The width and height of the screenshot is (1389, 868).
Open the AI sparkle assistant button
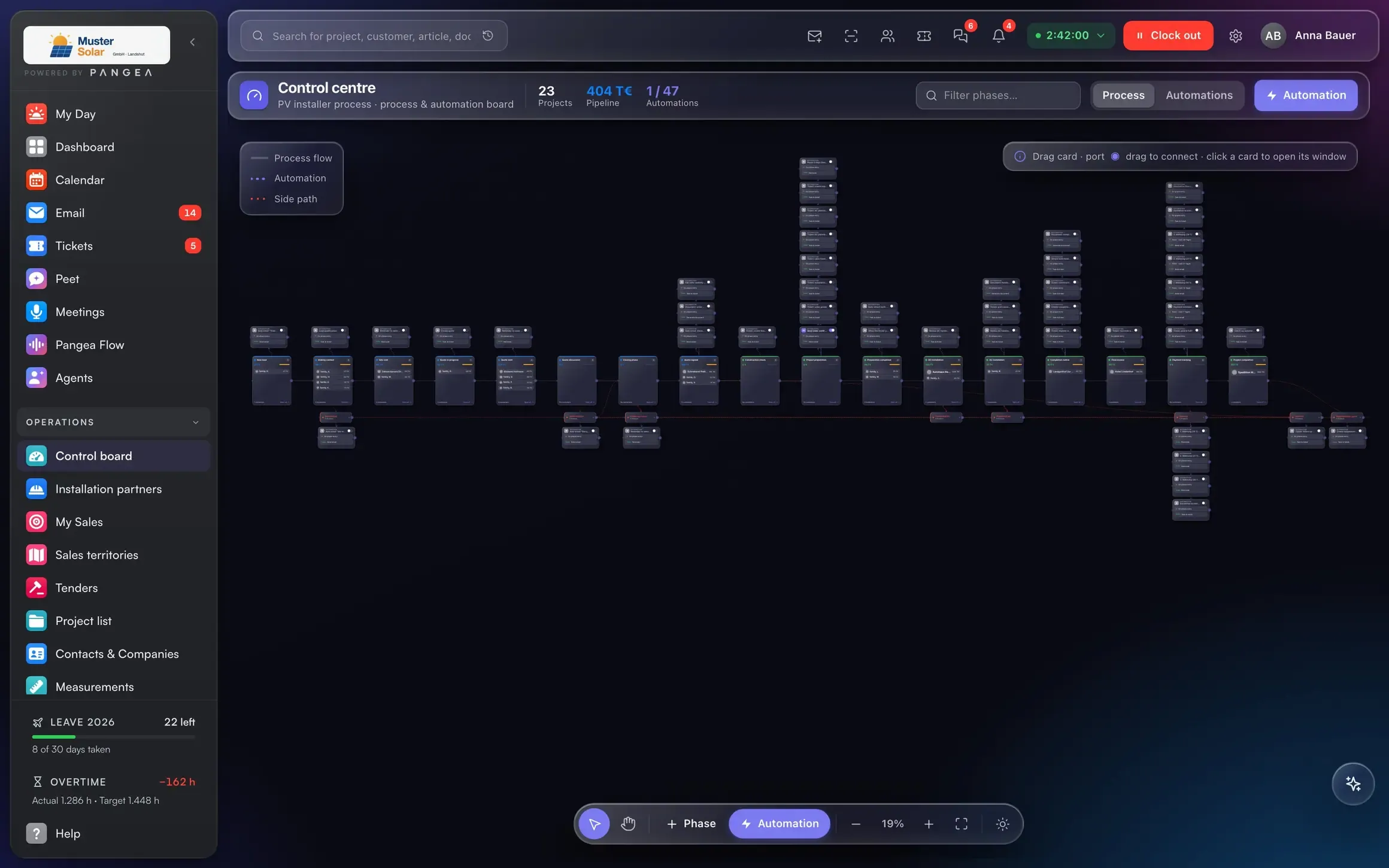(x=1352, y=784)
